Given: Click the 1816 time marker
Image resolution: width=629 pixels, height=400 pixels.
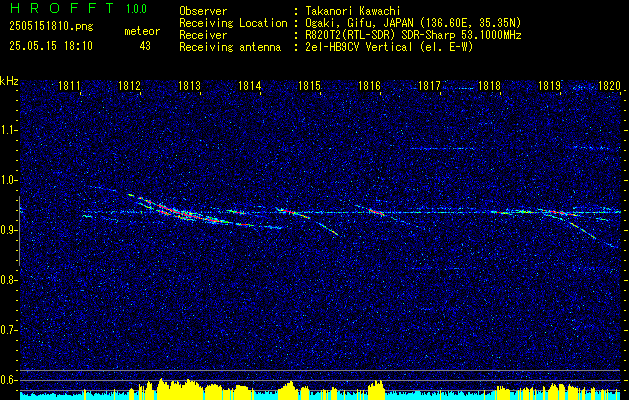Looking at the screenshot, I should tap(369, 85).
